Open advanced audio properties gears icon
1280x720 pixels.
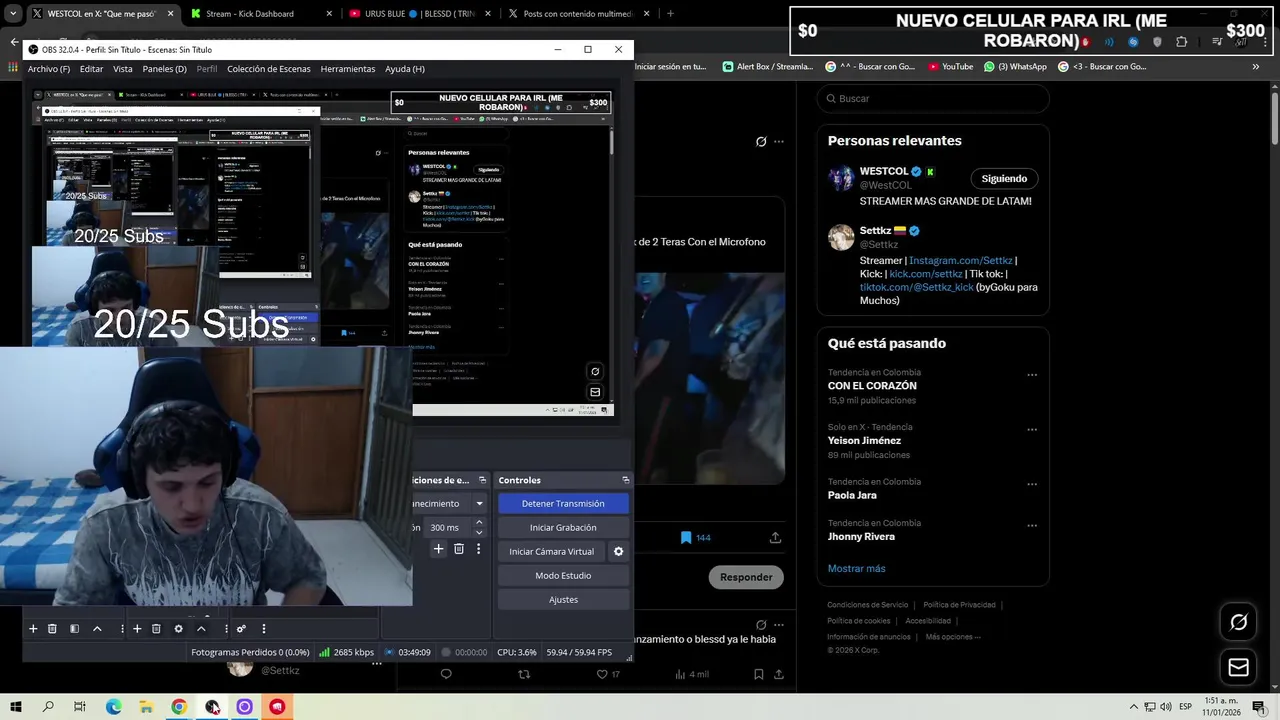click(241, 629)
